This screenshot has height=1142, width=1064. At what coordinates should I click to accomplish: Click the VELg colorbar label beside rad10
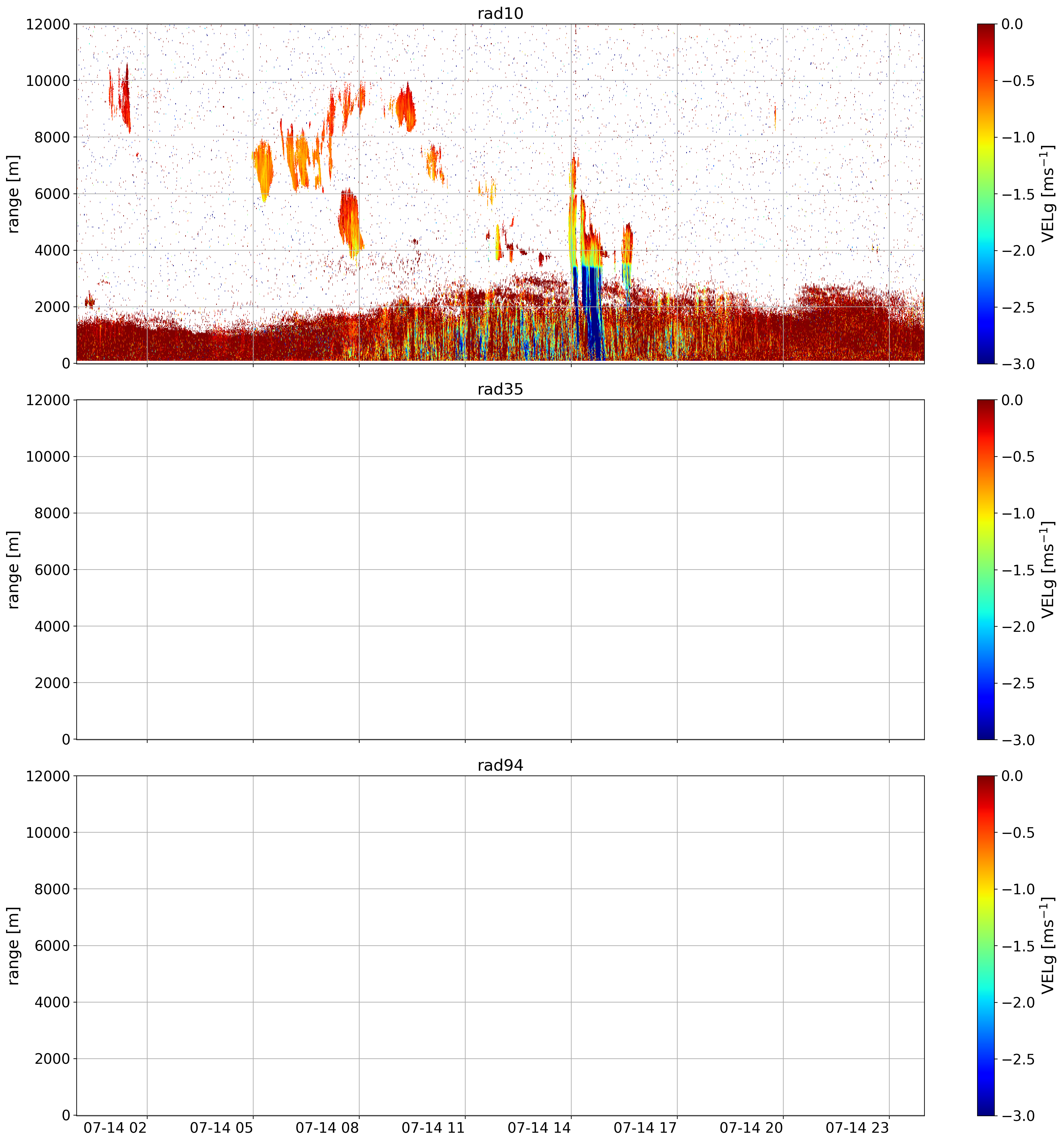click(x=1048, y=193)
